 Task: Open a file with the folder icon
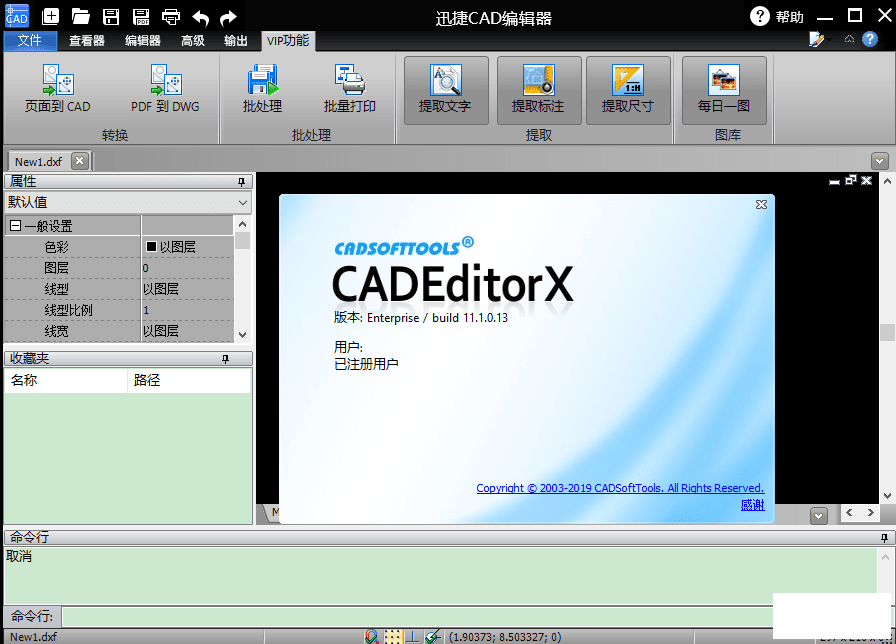pyautogui.click(x=81, y=17)
